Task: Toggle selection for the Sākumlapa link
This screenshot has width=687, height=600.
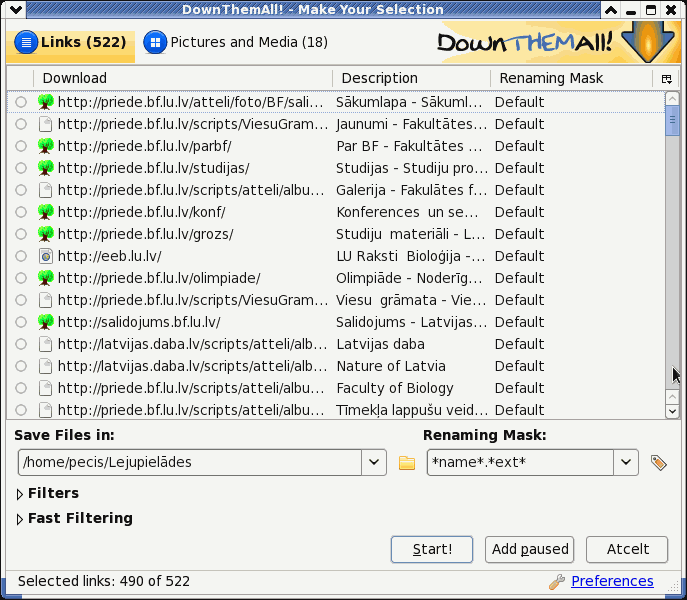Action: (21, 102)
